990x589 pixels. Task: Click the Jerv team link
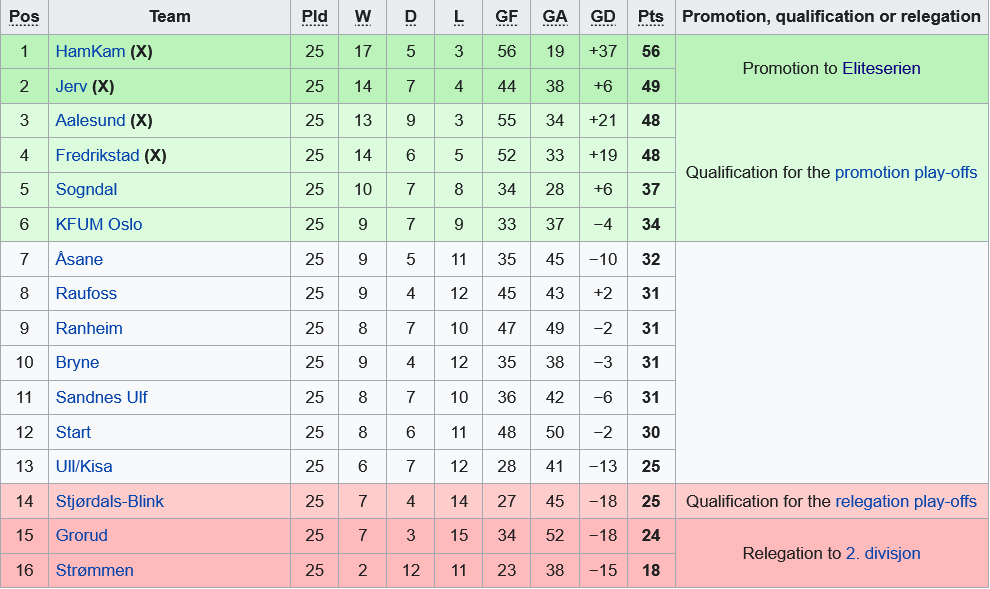click(x=71, y=86)
